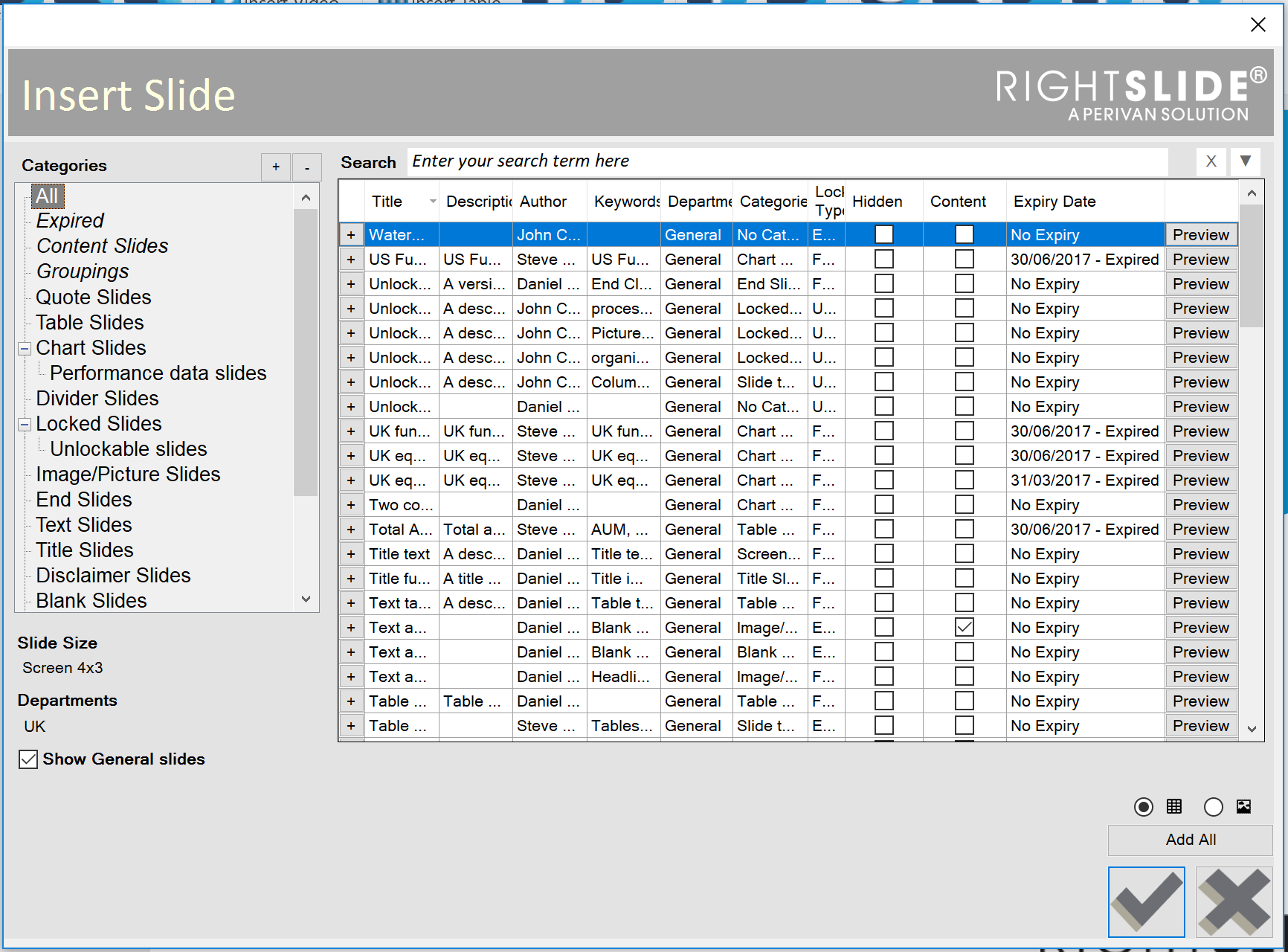This screenshot has width=1288, height=952.
Task: Select the Expired category
Action: [70, 221]
